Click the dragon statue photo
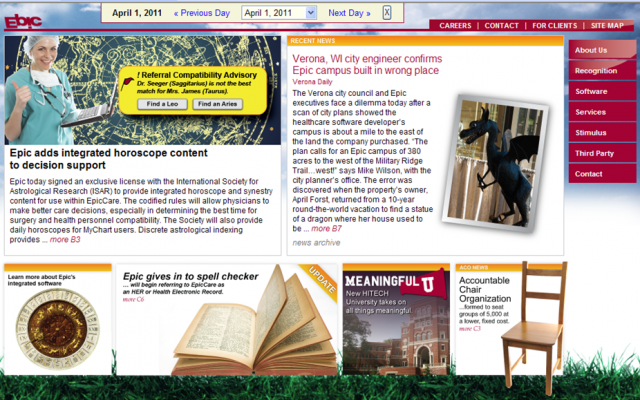 point(496,164)
